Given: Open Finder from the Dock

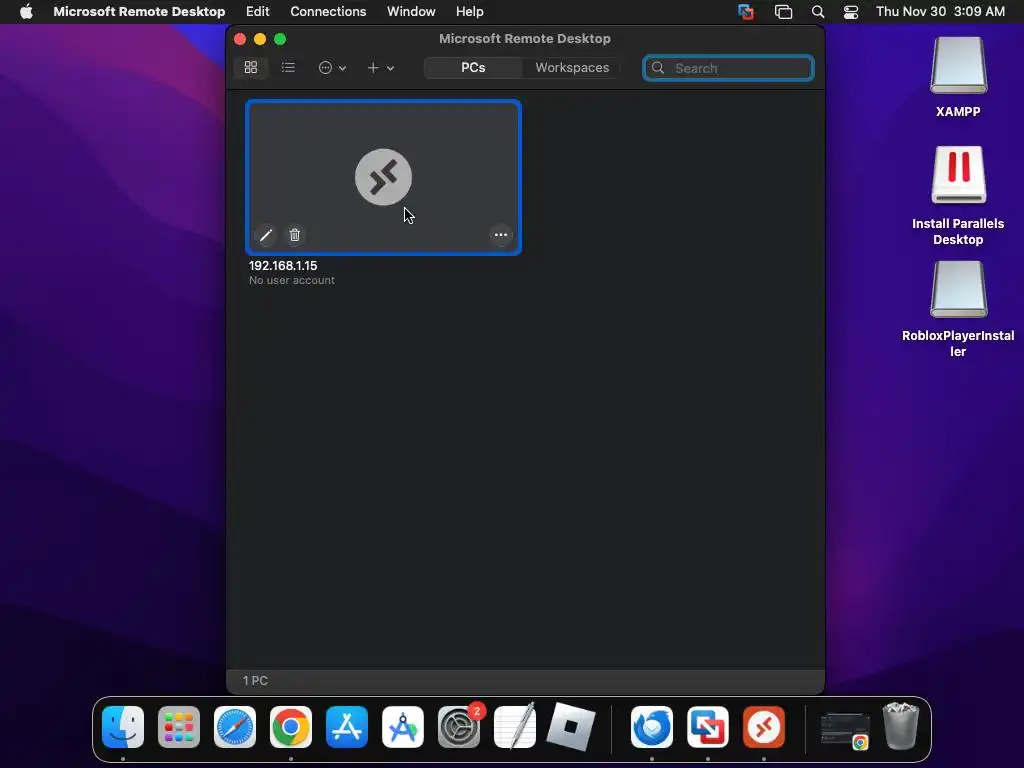Looking at the screenshot, I should click(123, 727).
